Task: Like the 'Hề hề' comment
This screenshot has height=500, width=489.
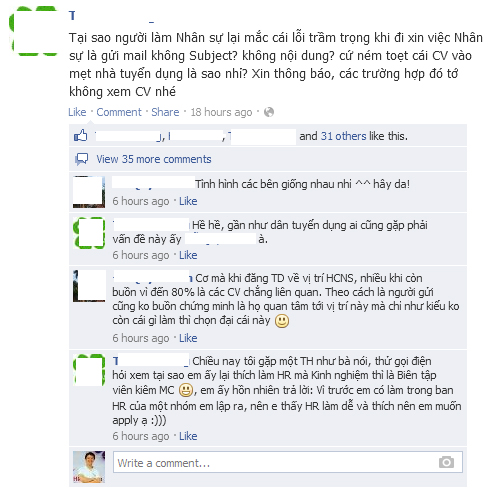Action: pos(188,255)
